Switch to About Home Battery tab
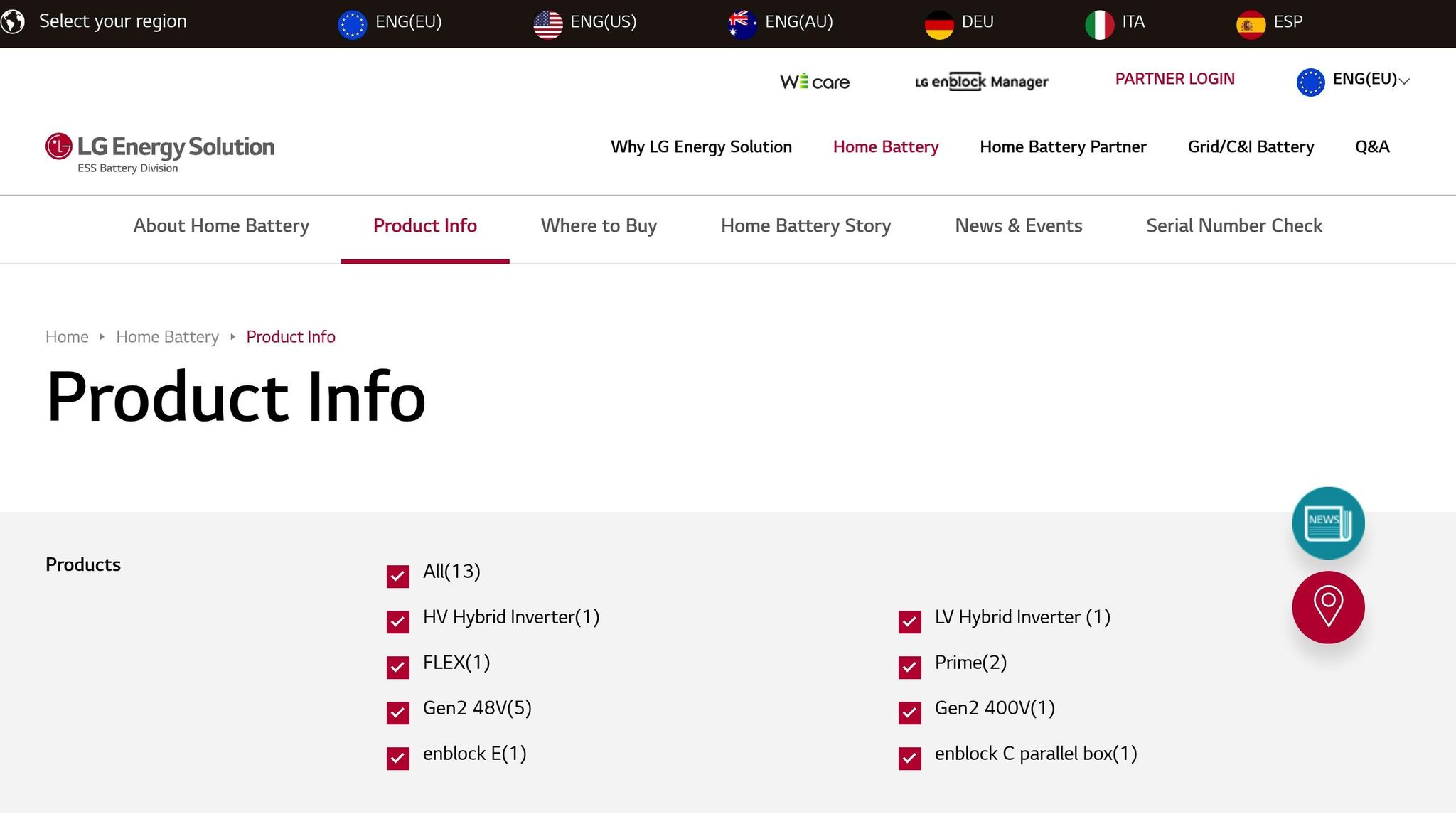Screen dimensions: 1456x819 tap(221, 226)
